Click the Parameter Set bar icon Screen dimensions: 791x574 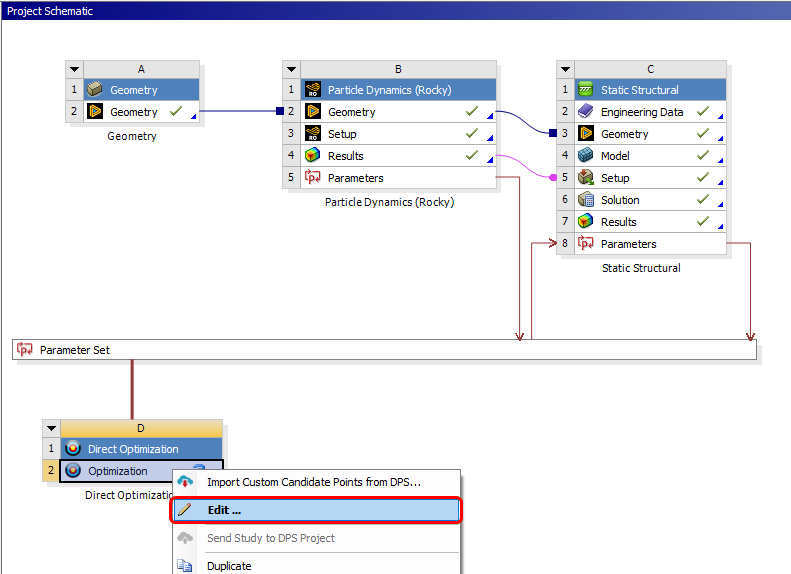[x=25, y=350]
